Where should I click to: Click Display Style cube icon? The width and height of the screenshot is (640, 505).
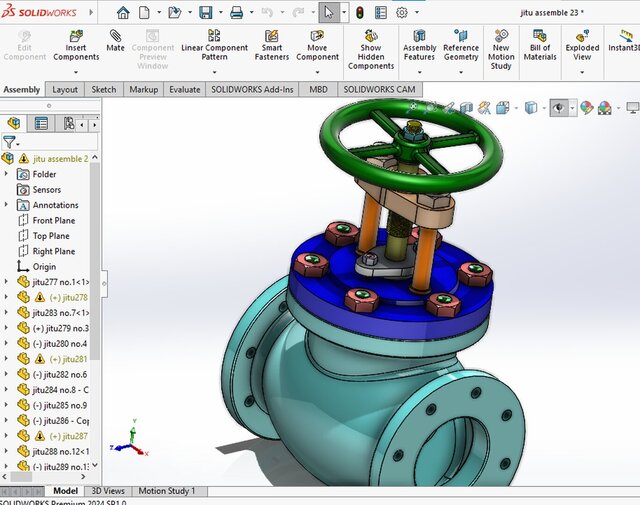(531, 108)
